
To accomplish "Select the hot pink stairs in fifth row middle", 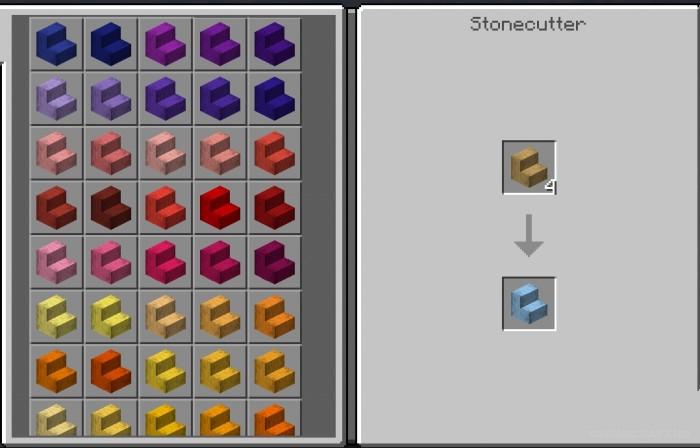I will tap(165, 262).
